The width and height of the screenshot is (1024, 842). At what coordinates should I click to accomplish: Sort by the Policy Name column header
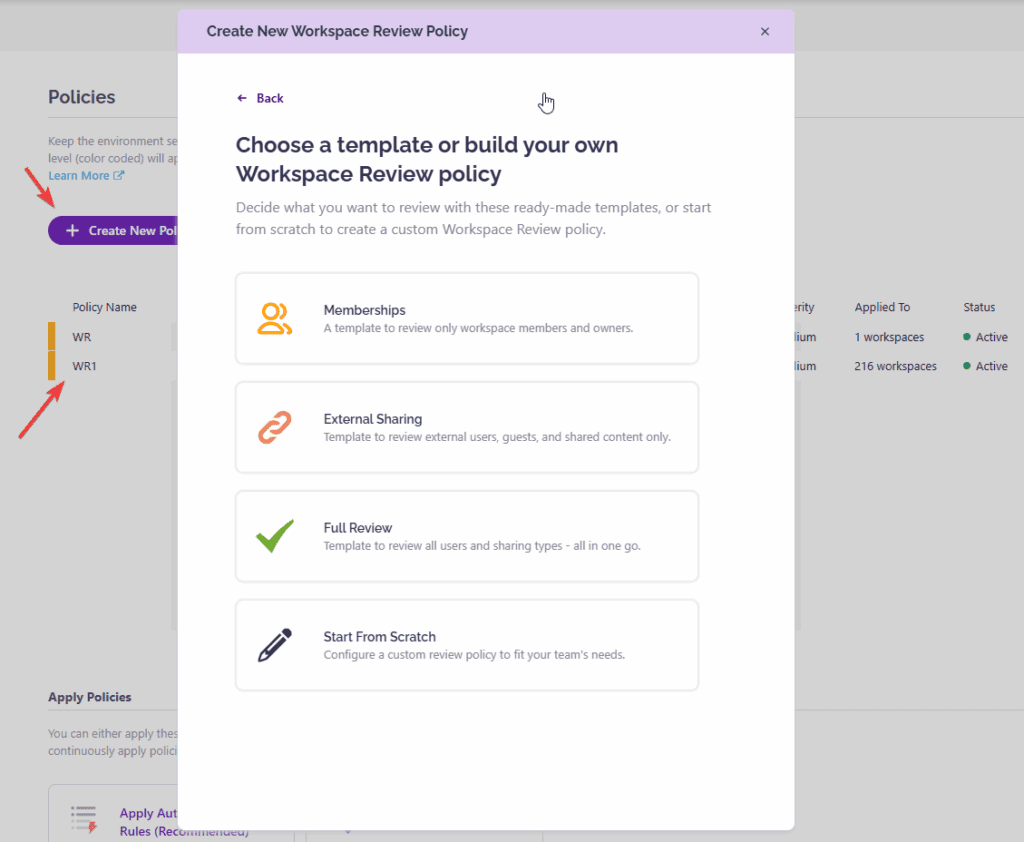(x=104, y=307)
